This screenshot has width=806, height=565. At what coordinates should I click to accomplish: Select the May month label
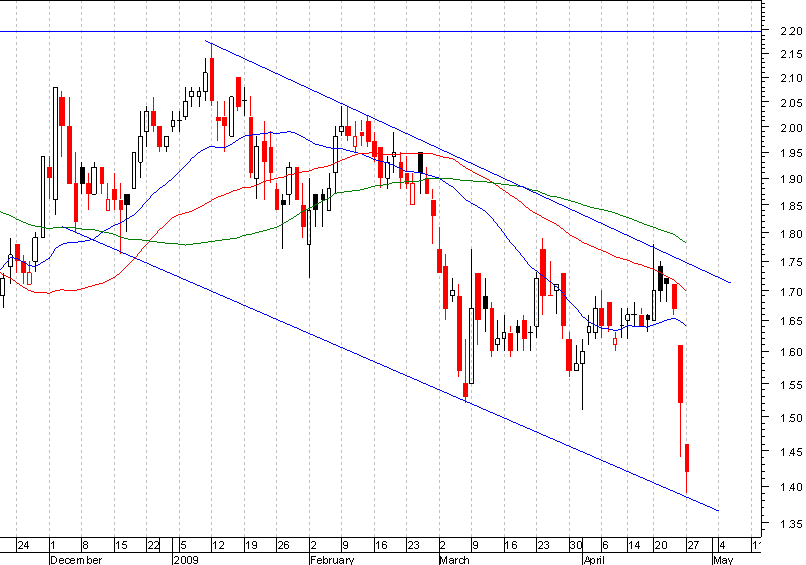(x=724, y=559)
